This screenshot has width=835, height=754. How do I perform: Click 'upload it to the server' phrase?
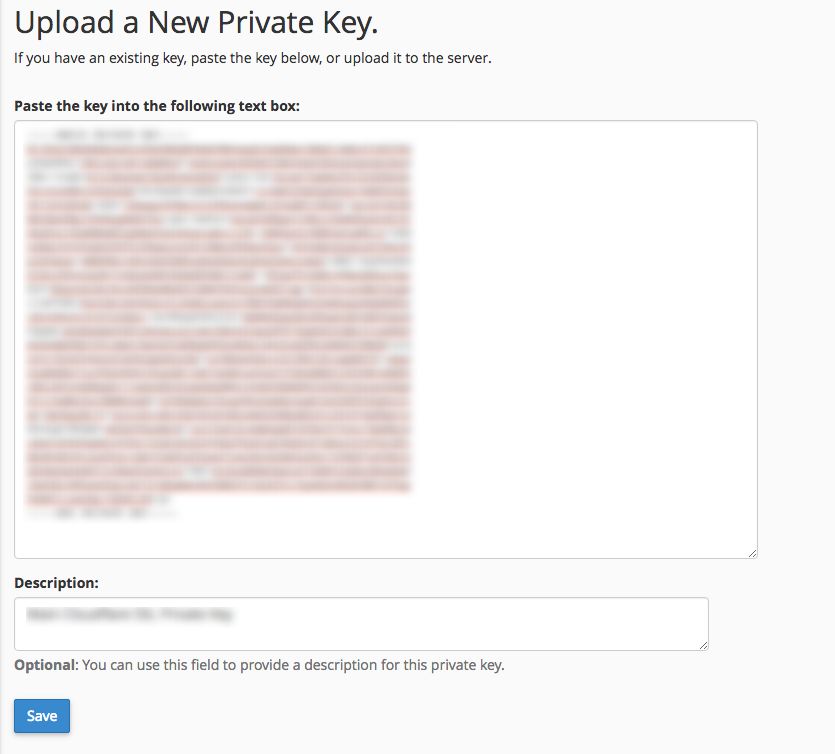(417, 58)
